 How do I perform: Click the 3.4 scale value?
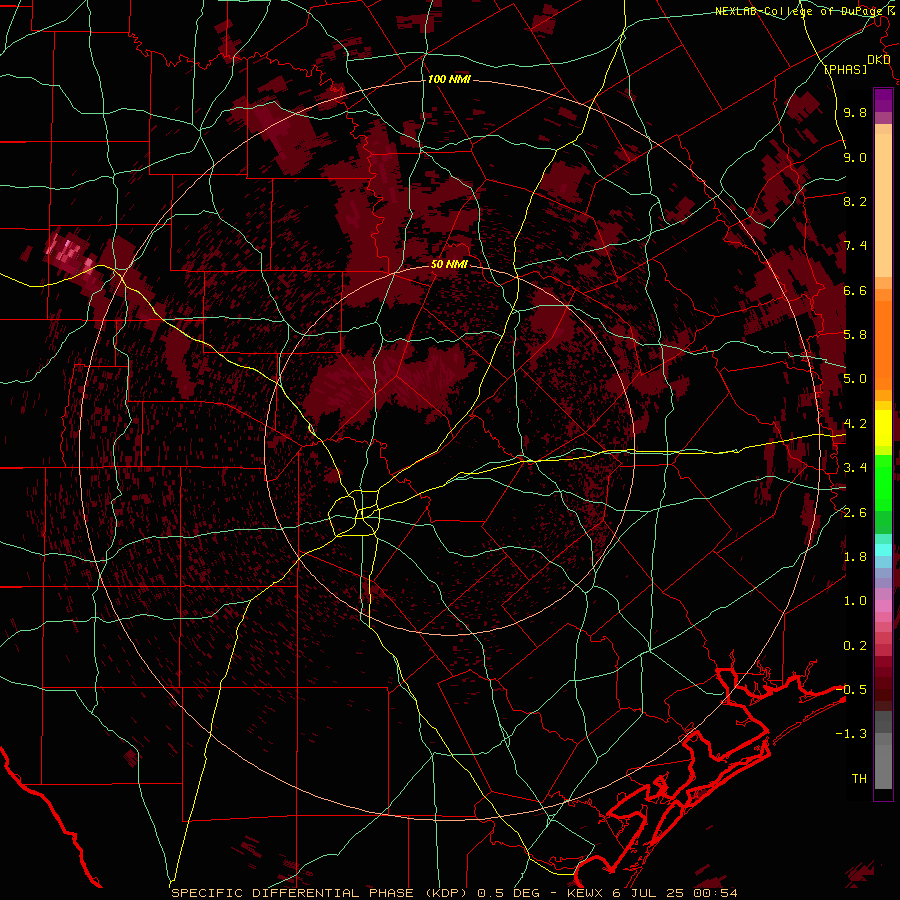click(x=855, y=468)
